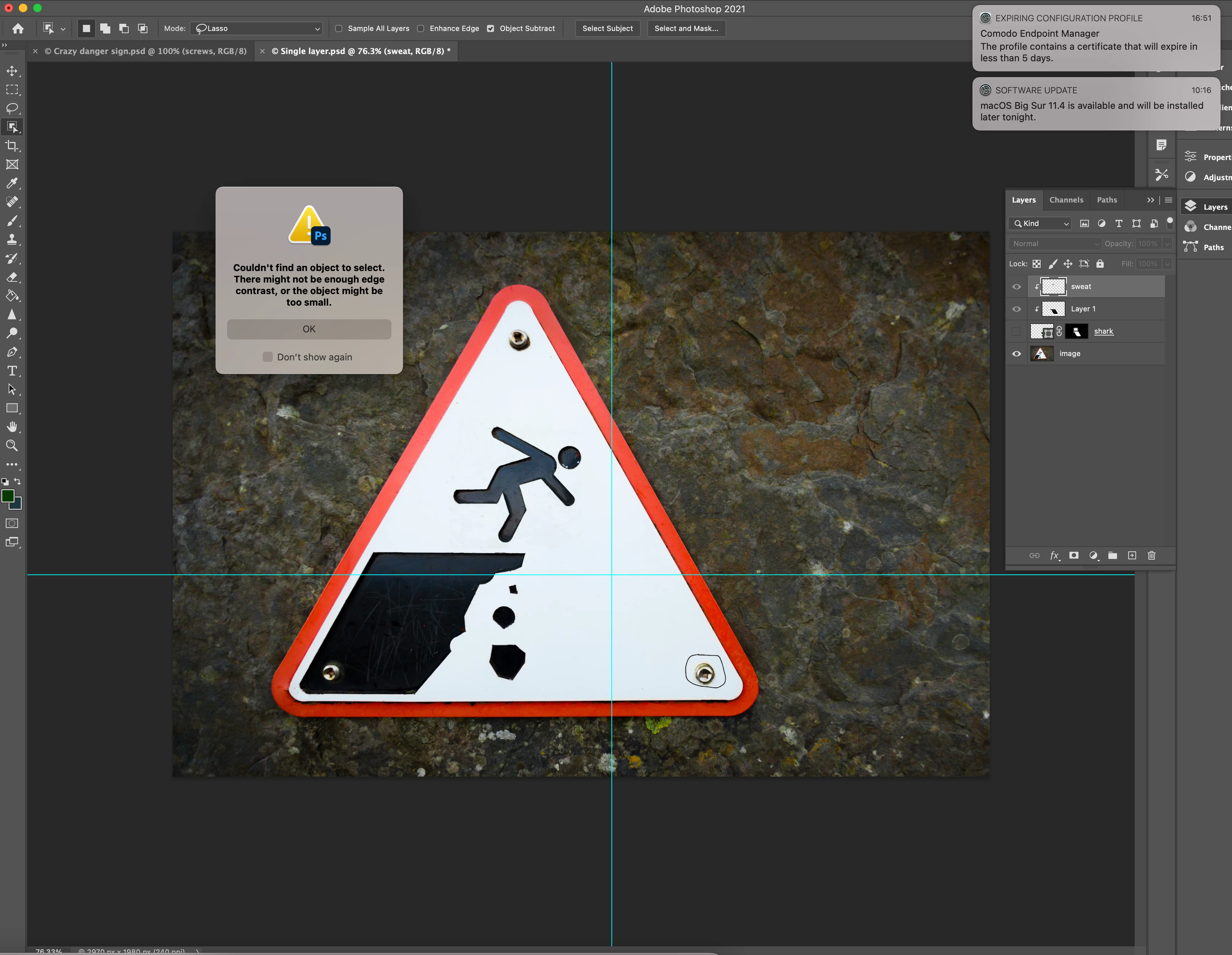Select the Crop tool
This screenshot has height=955, width=1232.
tap(12, 146)
